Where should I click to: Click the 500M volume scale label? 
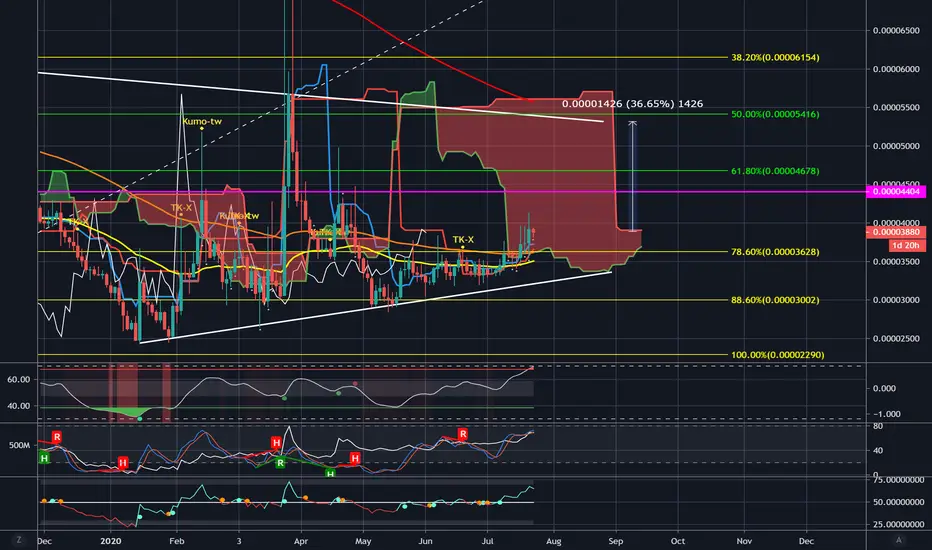(x=20, y=445)
